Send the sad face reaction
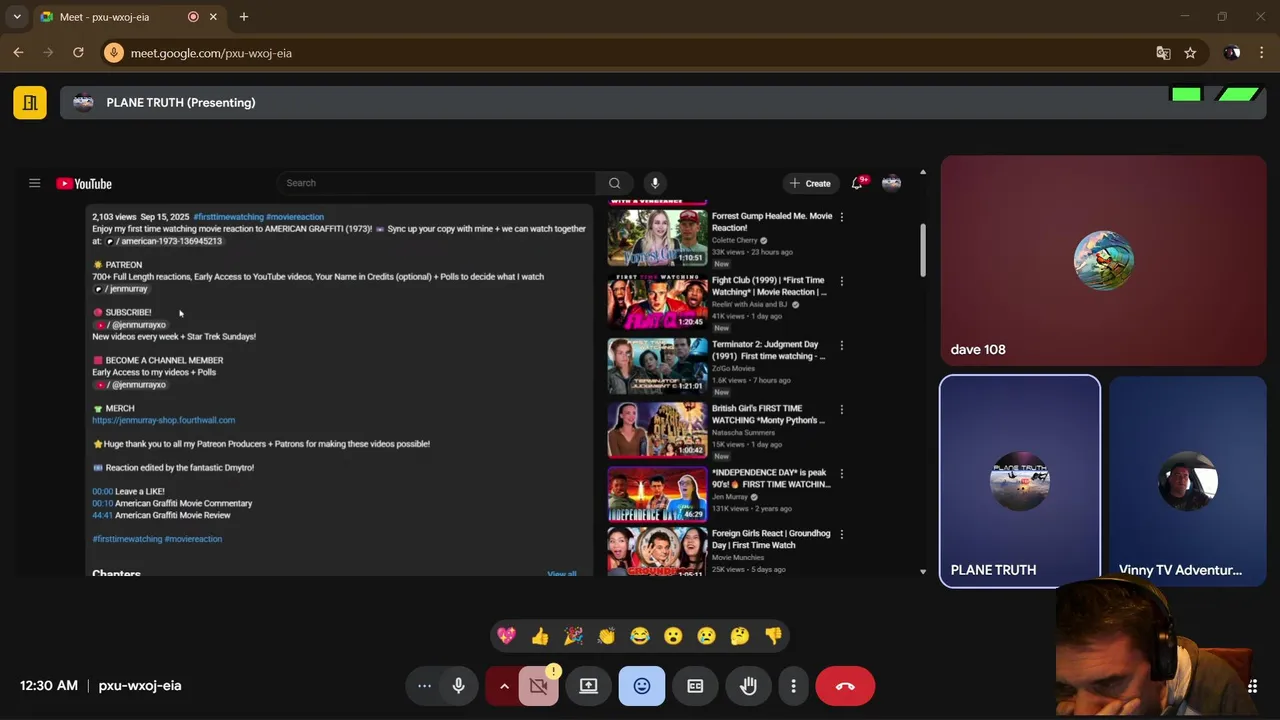Image resolution: width=1280 pixels, height=720 pixels. click(x=706, y=636)
